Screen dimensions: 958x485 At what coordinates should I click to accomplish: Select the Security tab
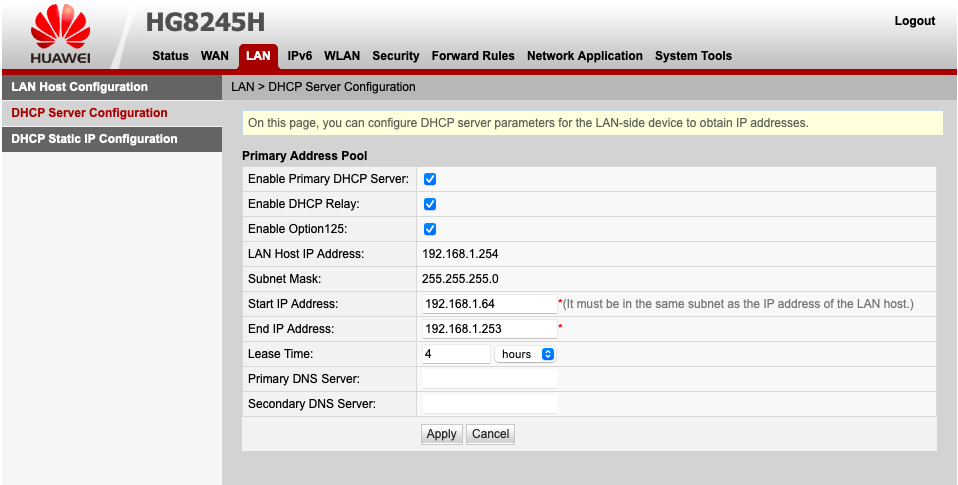click(396, 56)
